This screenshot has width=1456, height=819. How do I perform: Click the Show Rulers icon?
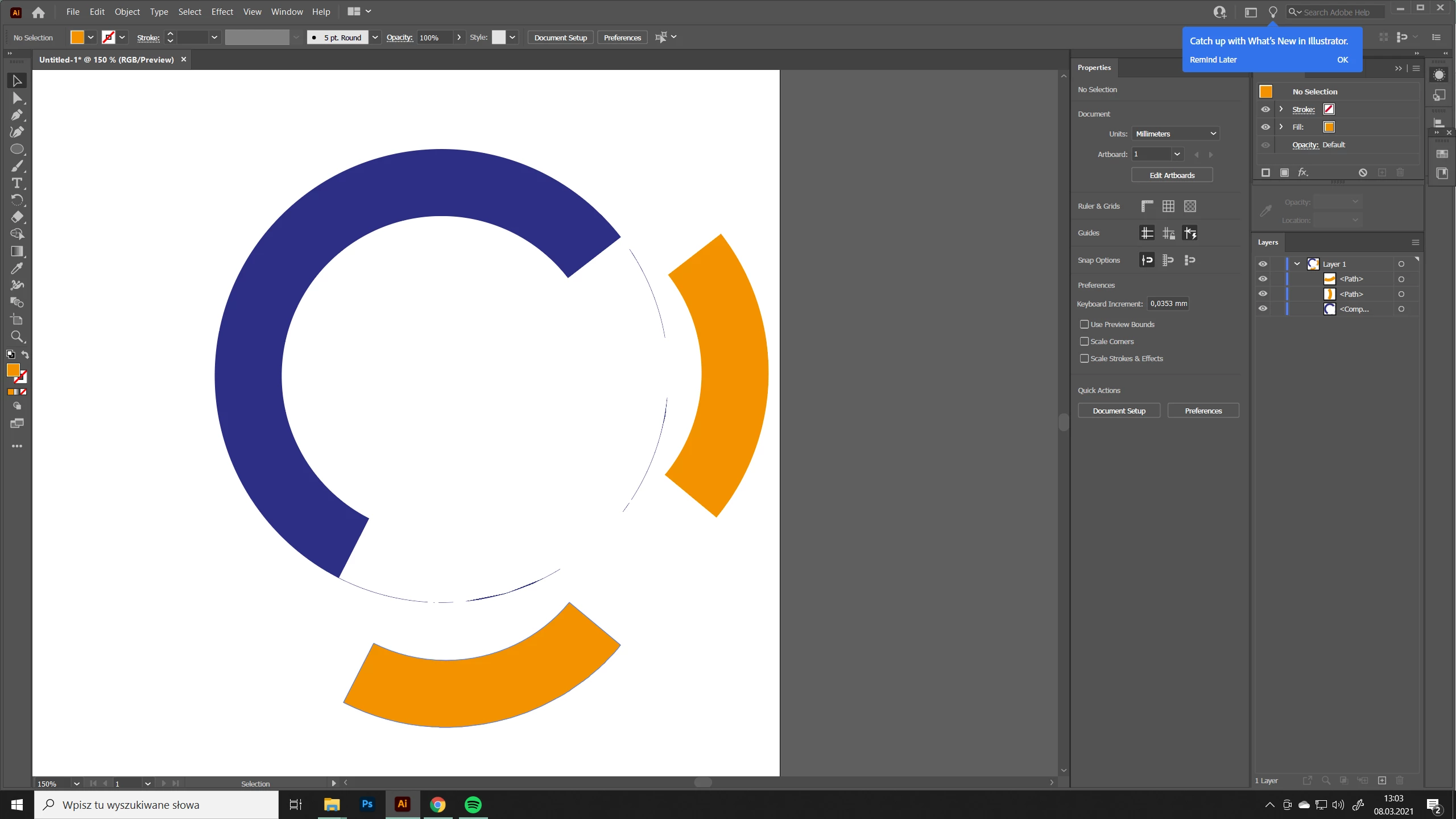pyautogui.click(x=1147, y=206)
